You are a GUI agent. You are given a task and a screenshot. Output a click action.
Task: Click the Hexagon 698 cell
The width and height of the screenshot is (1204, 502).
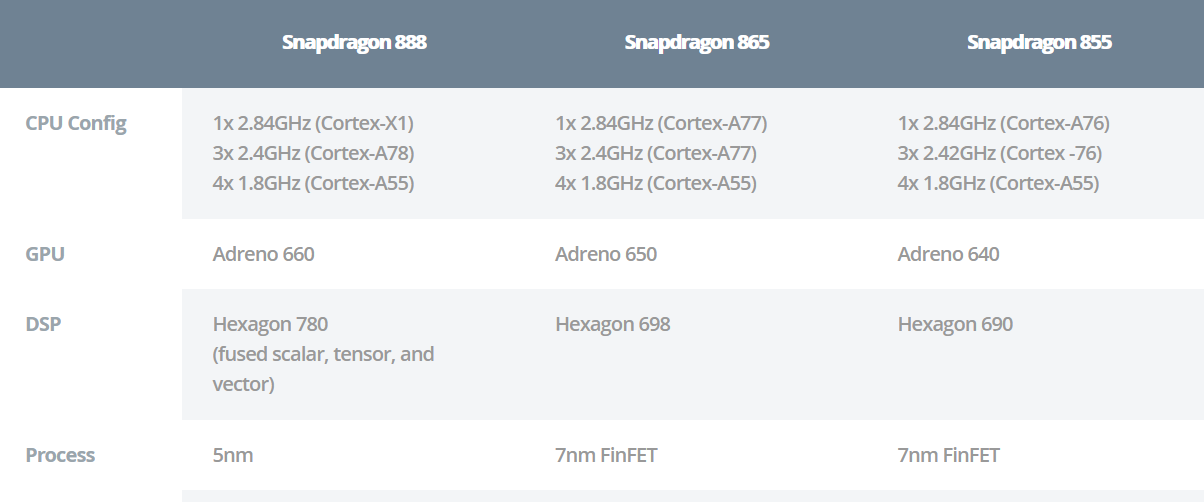612,324
